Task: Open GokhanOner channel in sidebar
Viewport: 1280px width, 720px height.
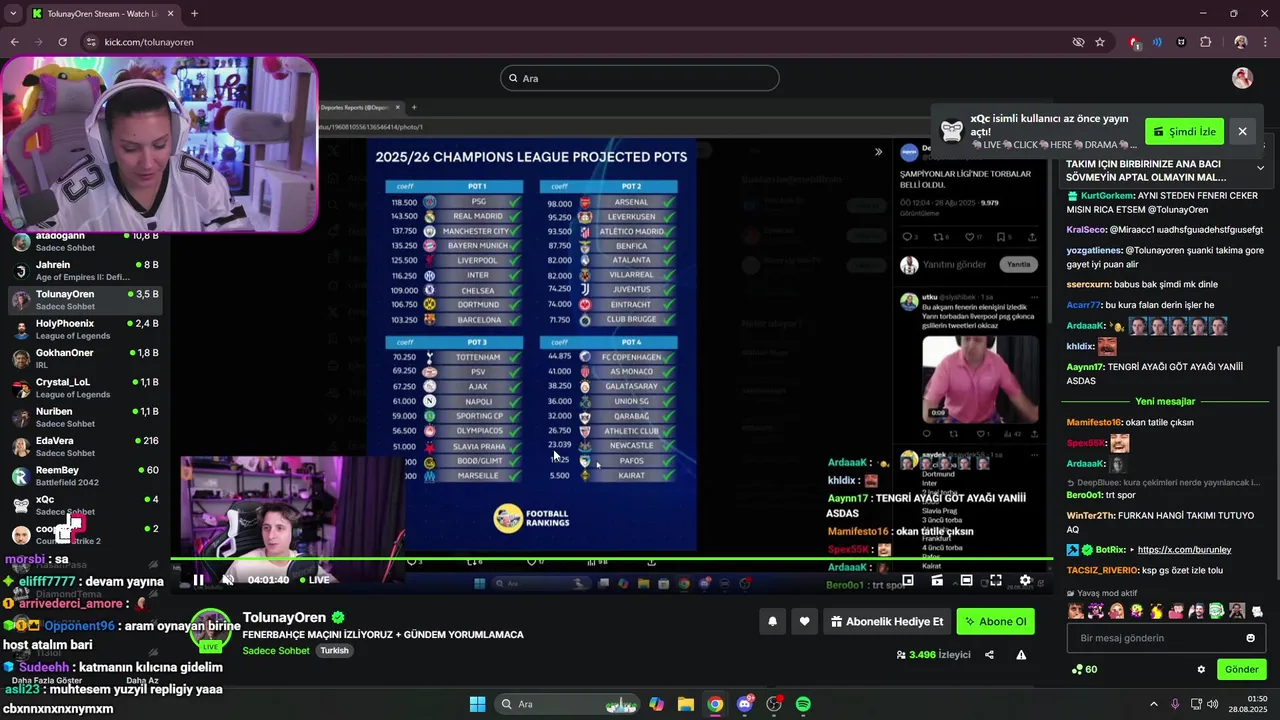Action: point(84,358)
